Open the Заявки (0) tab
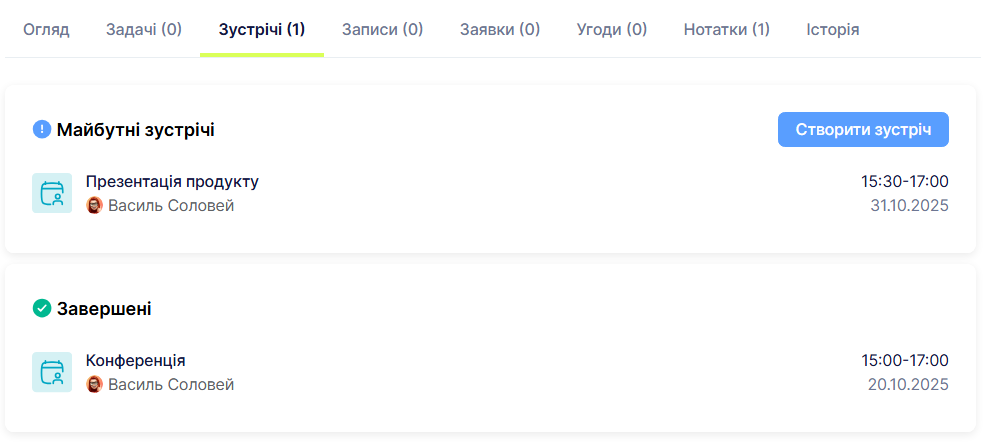Image resolution: width=986 pixels, height=443 pixels. pos(500,29)
